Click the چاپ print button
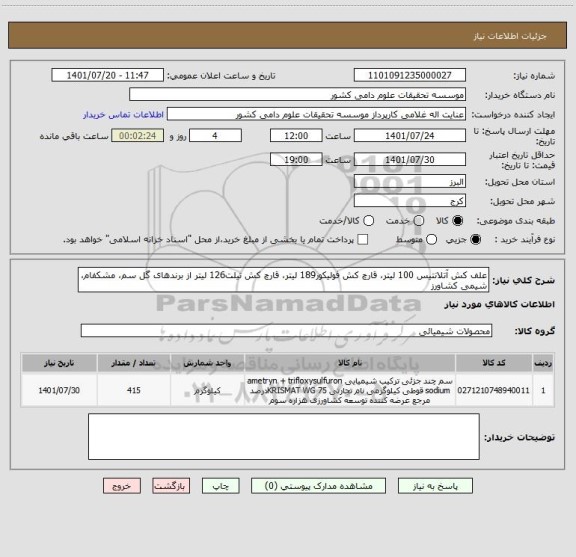 (220, 486)
